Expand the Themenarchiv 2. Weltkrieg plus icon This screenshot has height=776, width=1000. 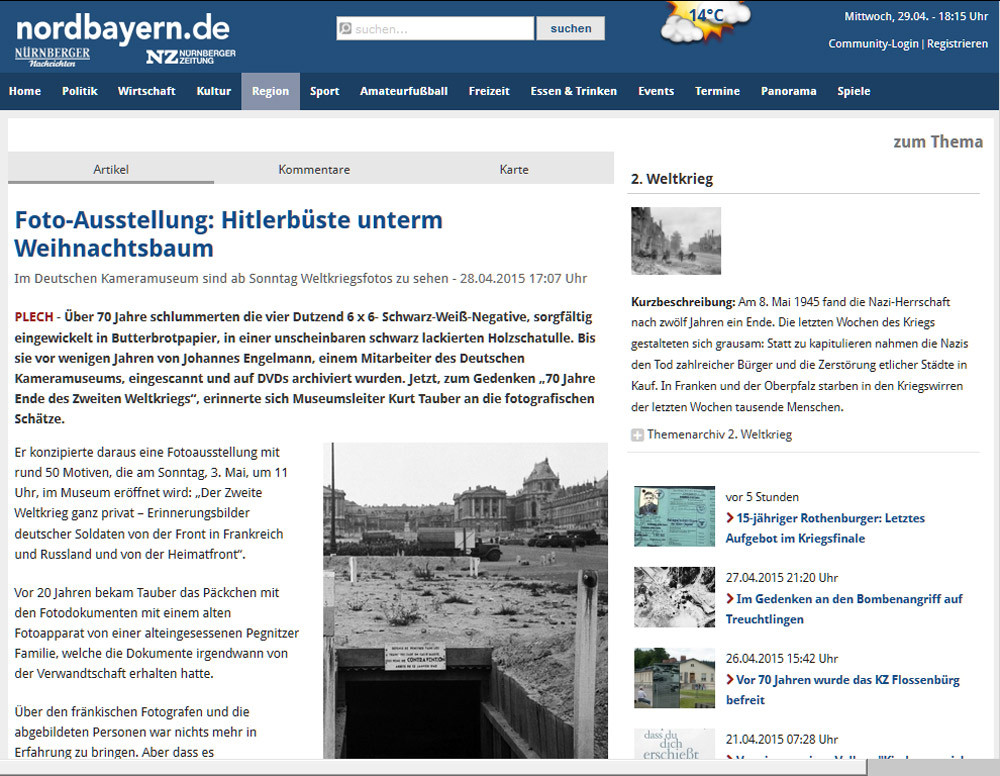pos(636,436)
